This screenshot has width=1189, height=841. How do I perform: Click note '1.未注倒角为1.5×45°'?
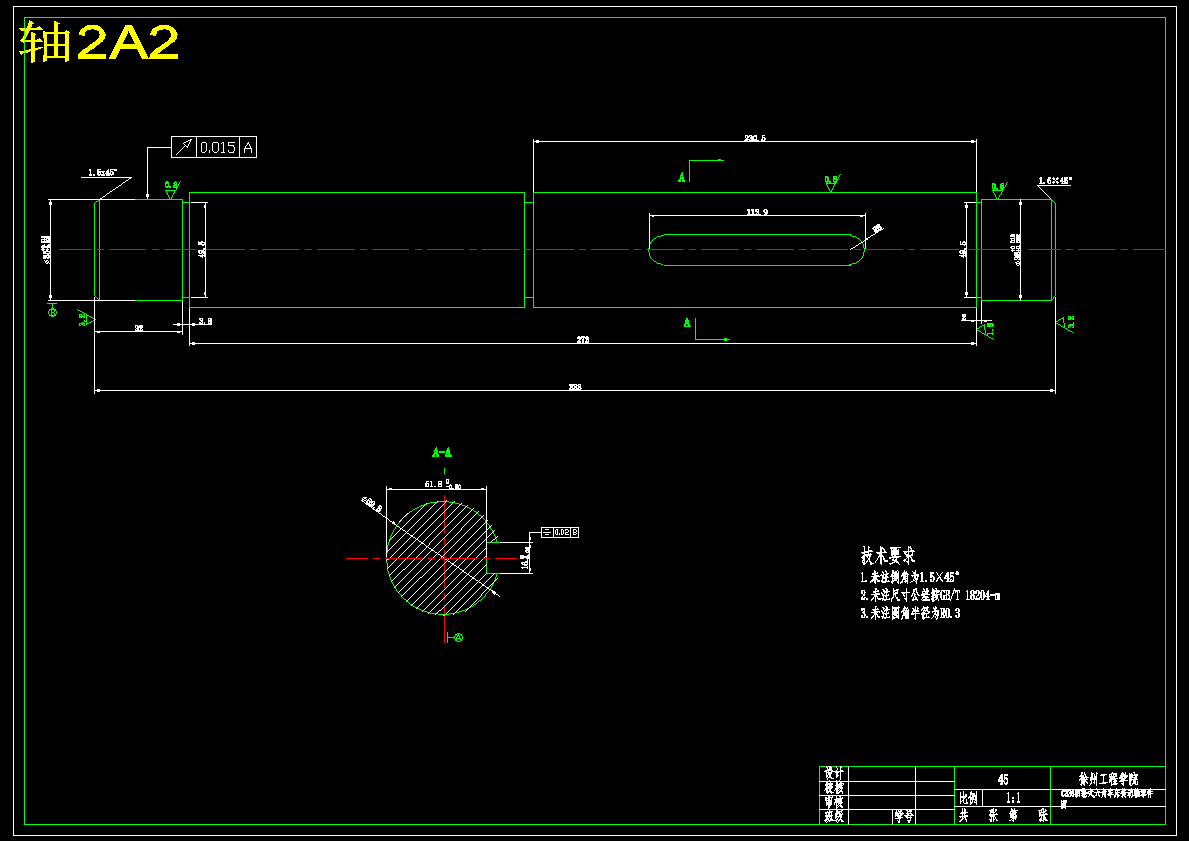tap(911, 577)
